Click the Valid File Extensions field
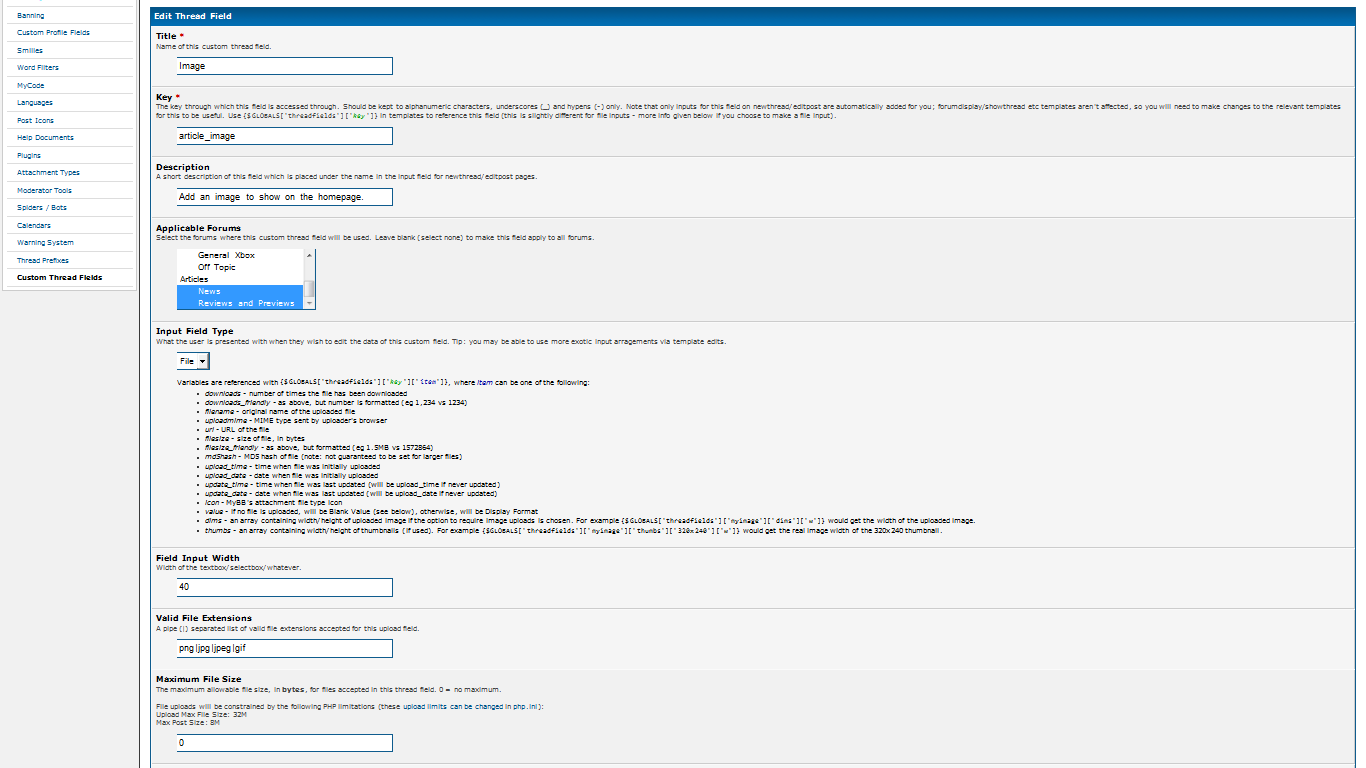The width and height of the screenshot is (1366, 768). click(x=285, y=648)
